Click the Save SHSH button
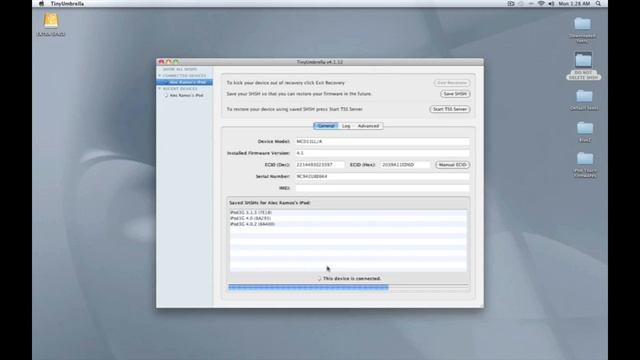 pos(455,94)
